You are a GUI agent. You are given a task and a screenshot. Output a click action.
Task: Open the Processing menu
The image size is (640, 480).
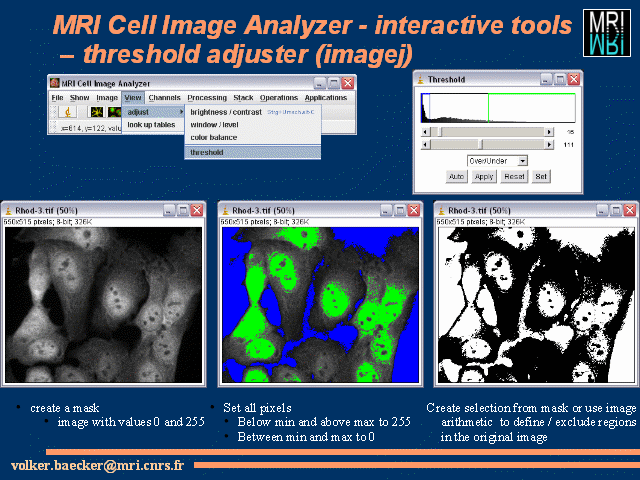coord(207,98)
